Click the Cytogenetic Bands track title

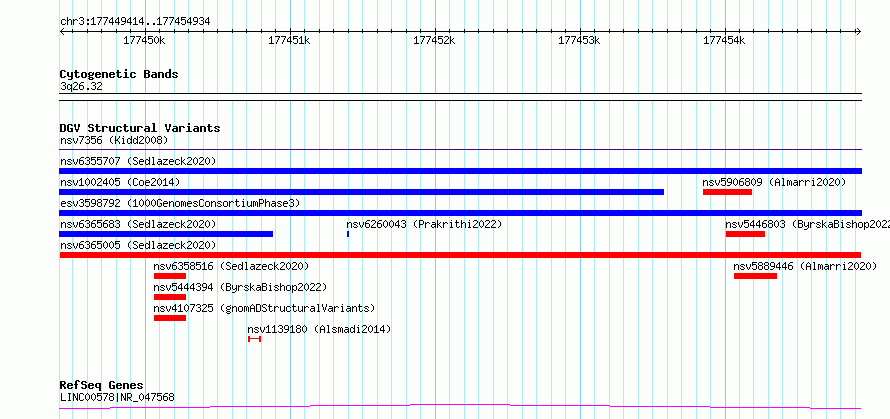[119, 74]
